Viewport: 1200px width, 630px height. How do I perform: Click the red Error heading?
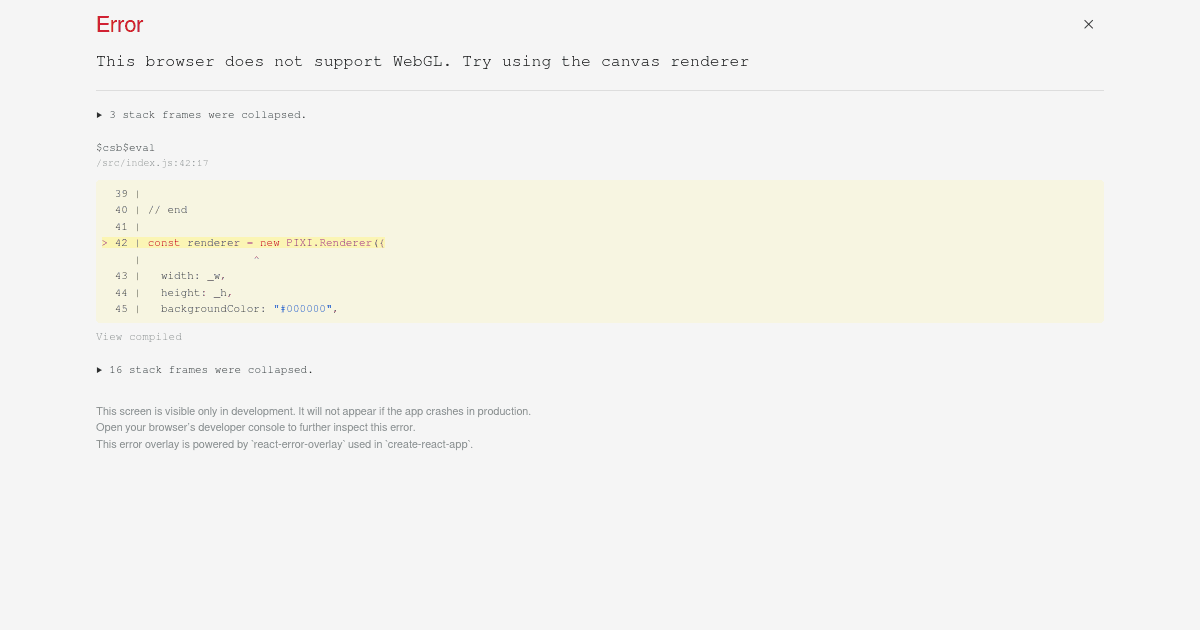119,25
